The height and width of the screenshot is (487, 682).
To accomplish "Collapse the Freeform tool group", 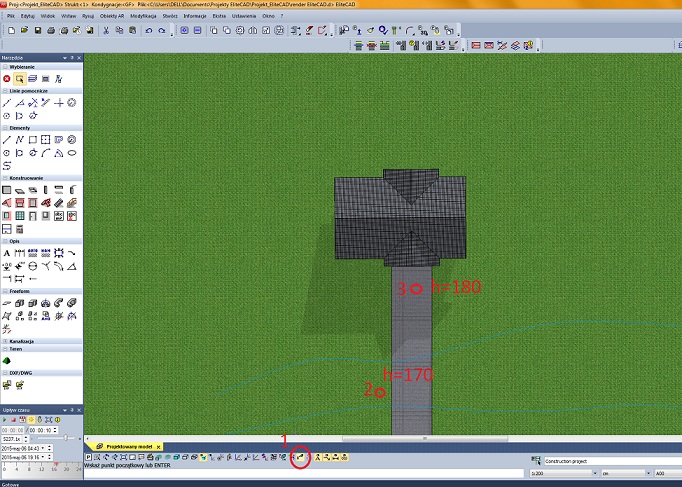I will (32, 292).
